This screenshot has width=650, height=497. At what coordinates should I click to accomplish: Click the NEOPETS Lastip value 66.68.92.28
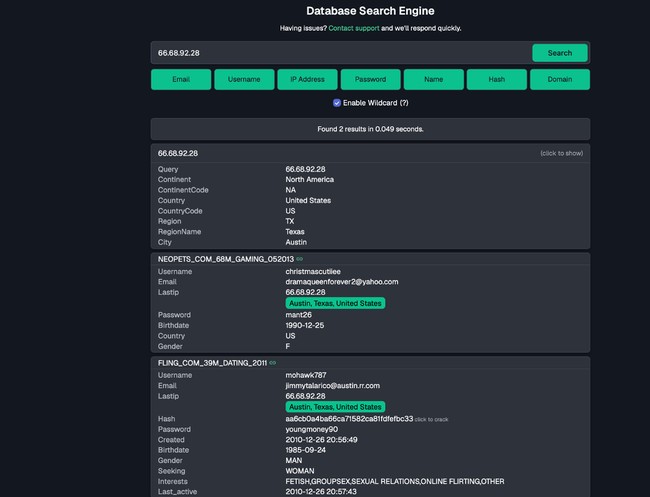(305, 292)
